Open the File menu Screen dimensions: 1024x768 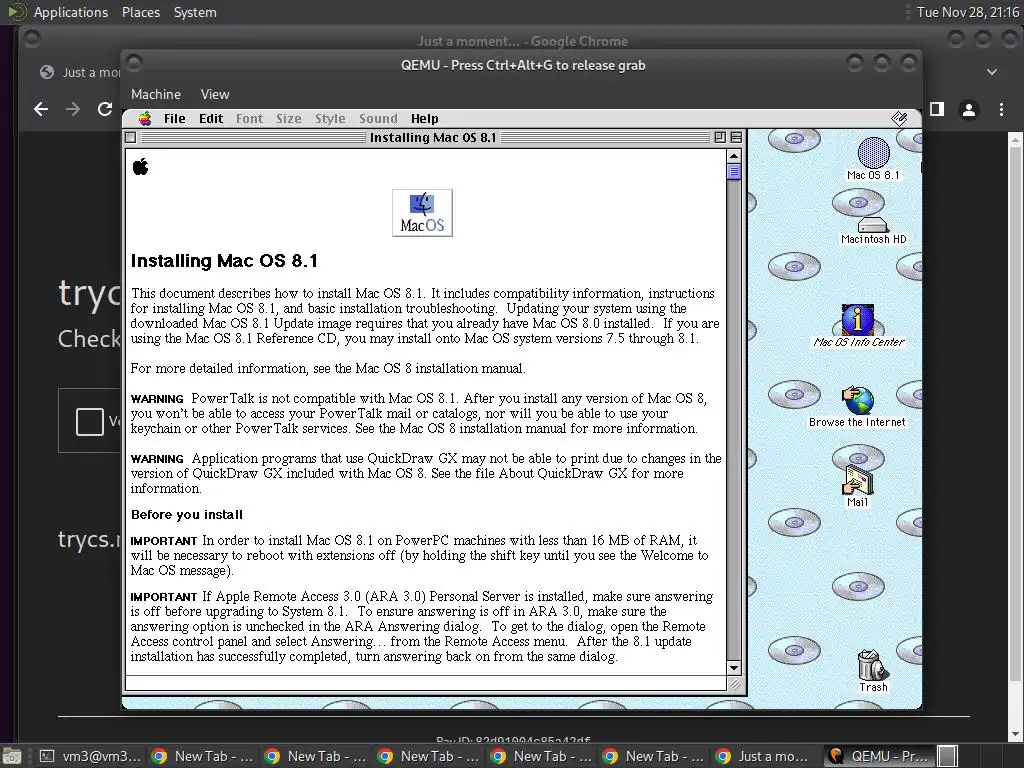point(174,118)
